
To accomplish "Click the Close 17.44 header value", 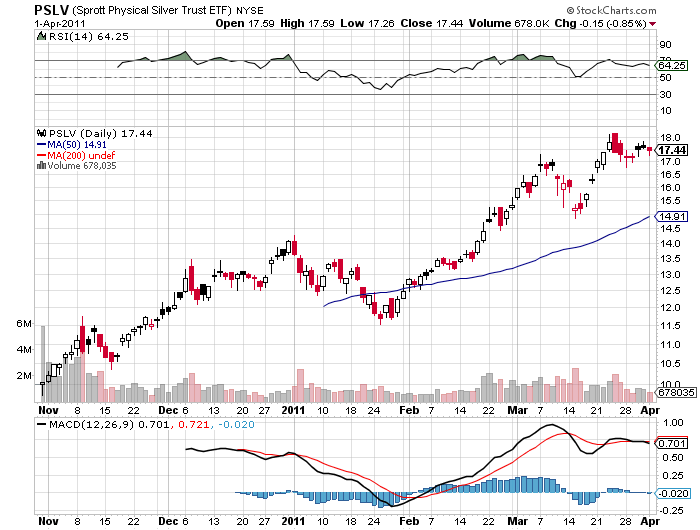I will point(432,24).
